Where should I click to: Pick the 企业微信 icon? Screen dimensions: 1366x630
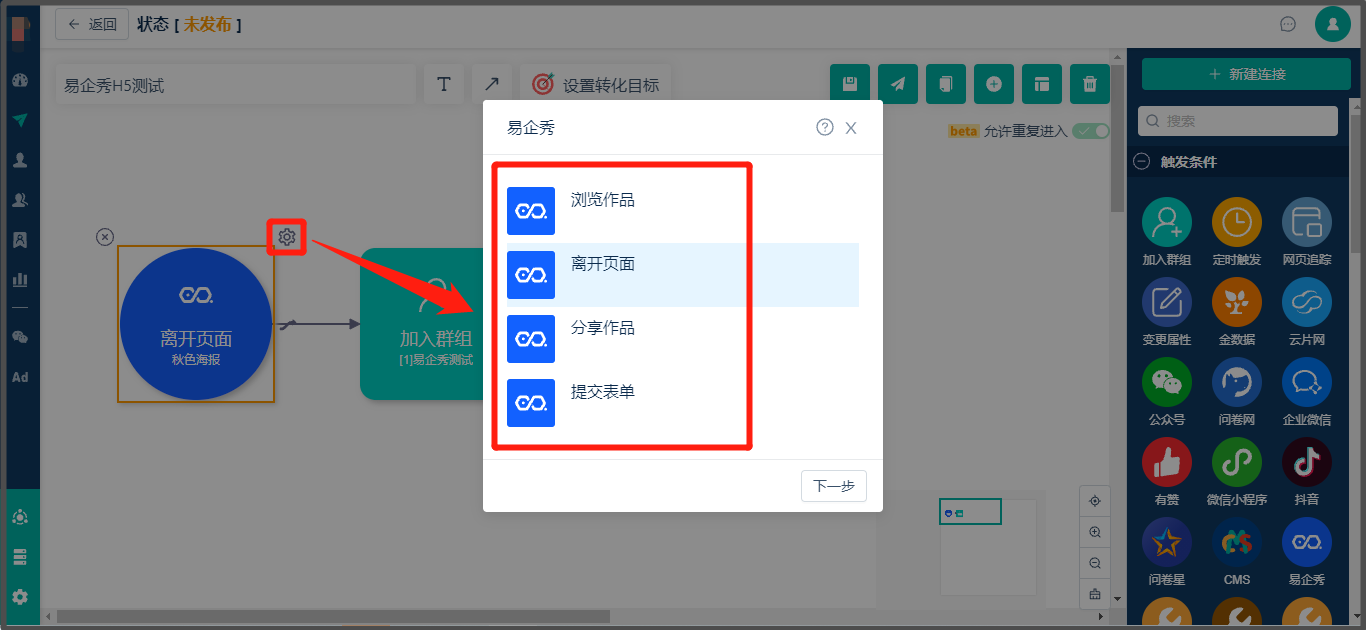click(x=1307, y=382)
